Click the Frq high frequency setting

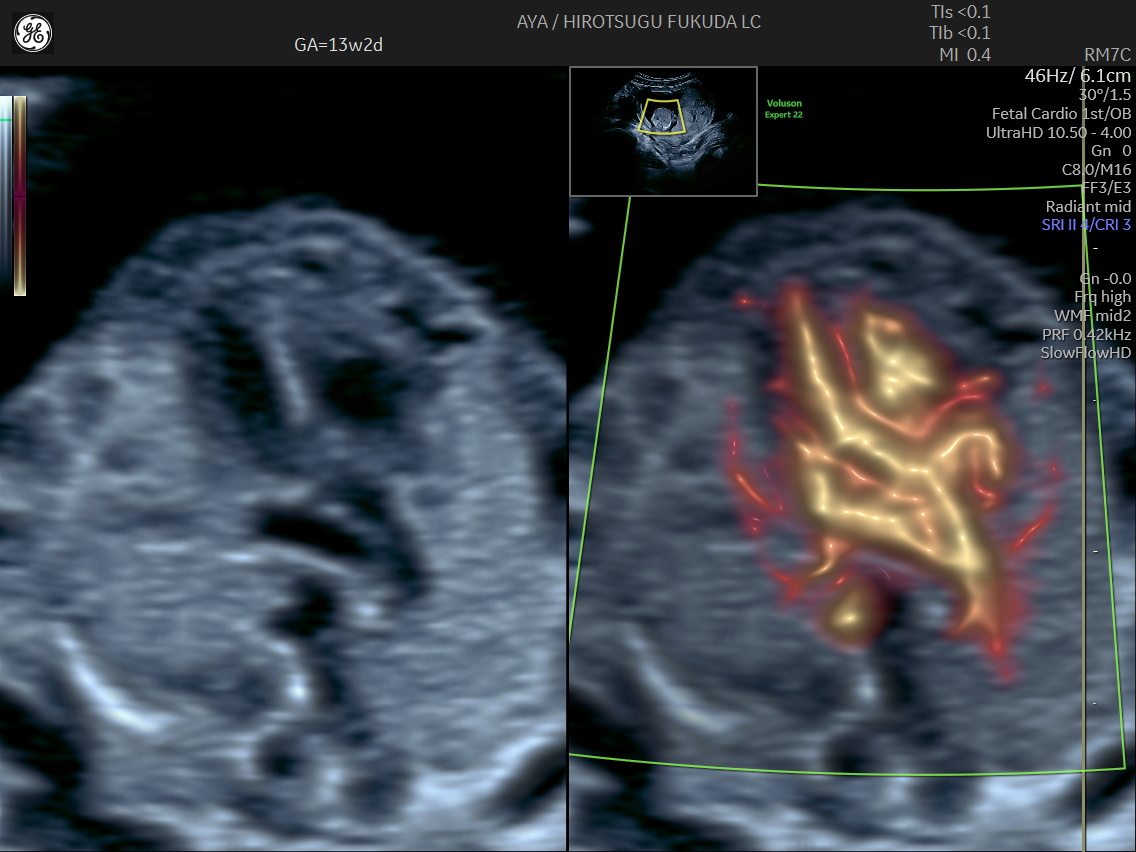(x=1102, y=297)
